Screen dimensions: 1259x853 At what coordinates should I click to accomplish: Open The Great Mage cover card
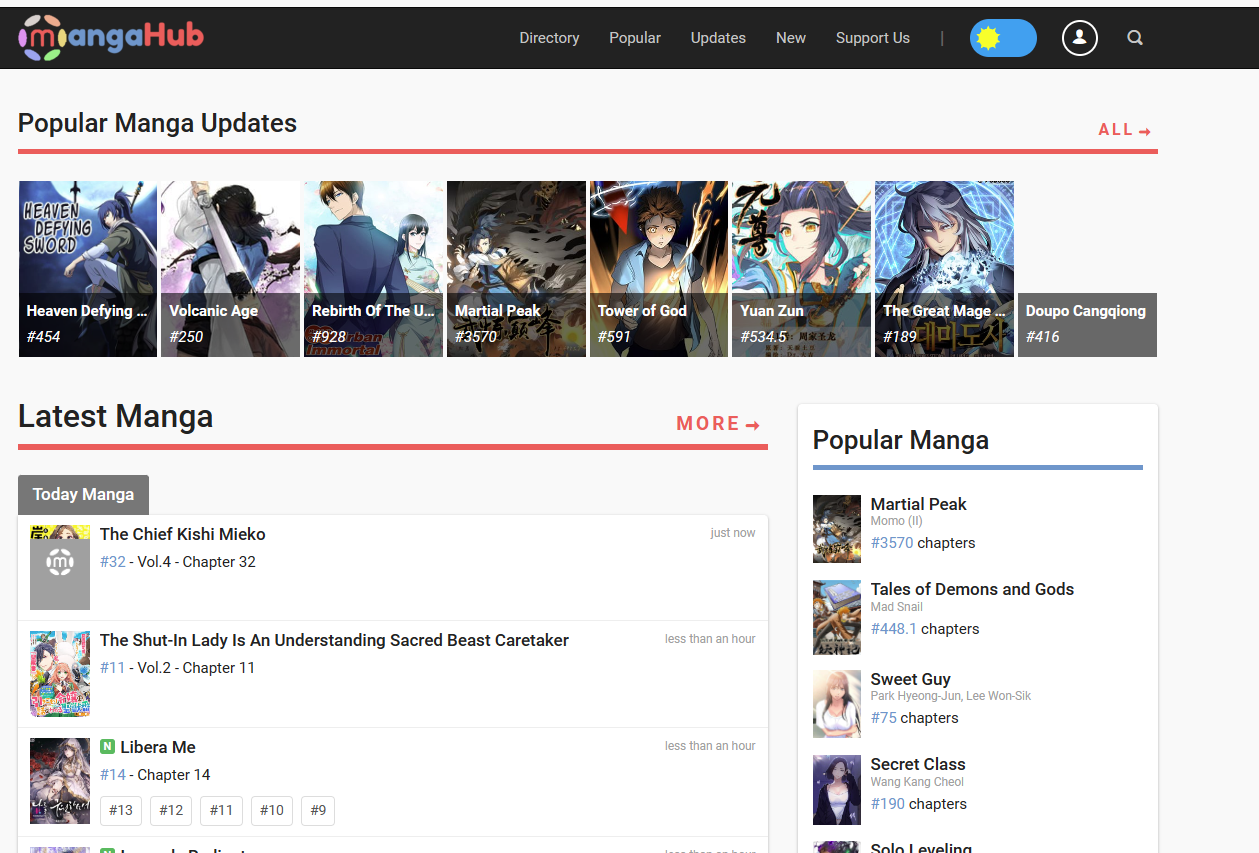tap(944, 269)
